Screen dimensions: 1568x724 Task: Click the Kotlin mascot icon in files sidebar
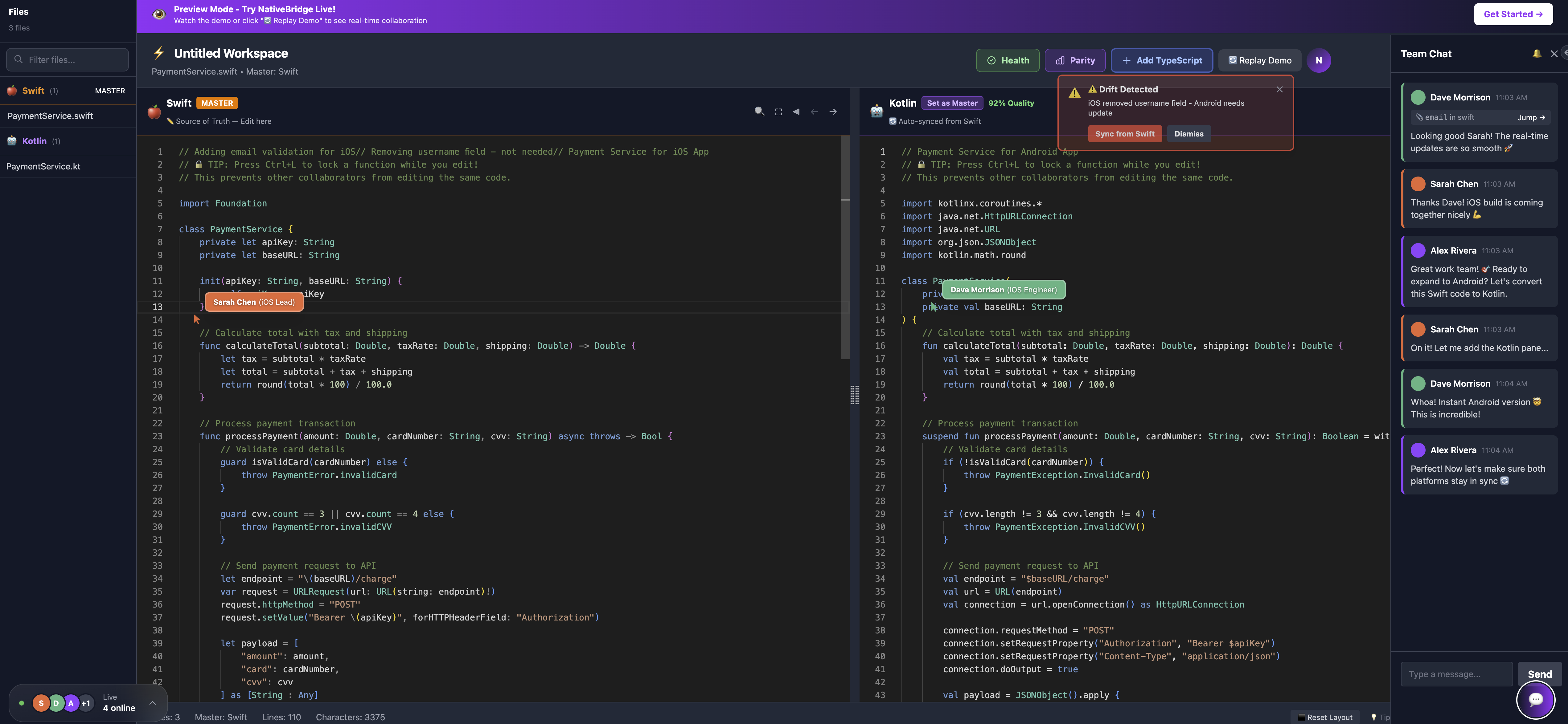[12, 140]
